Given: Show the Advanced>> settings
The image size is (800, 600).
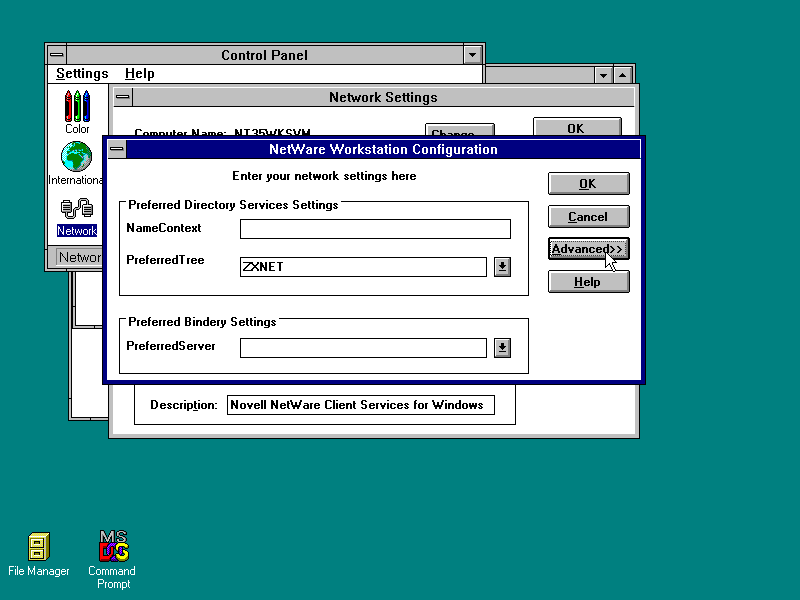Looking at the screenshot, I should [589, 249].
